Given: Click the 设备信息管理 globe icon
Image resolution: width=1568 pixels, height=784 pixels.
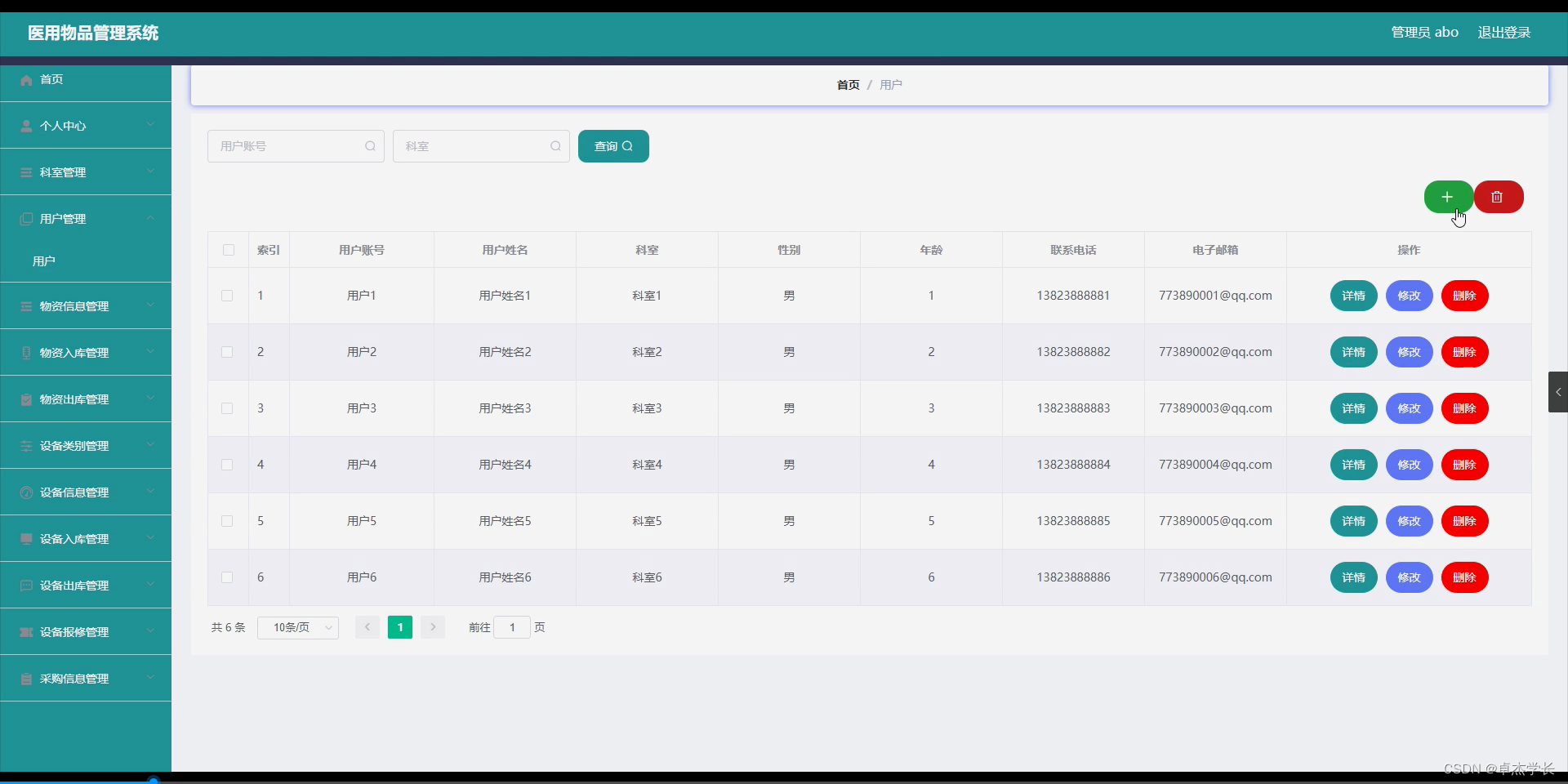Looking at the screenshot, I should (x=27, y=492).
